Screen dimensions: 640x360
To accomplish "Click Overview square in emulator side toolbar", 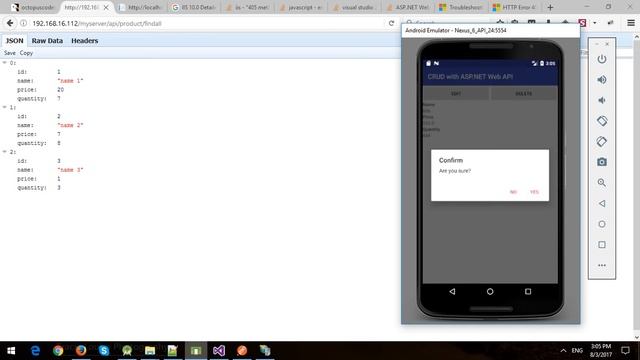I will point(602,244).
